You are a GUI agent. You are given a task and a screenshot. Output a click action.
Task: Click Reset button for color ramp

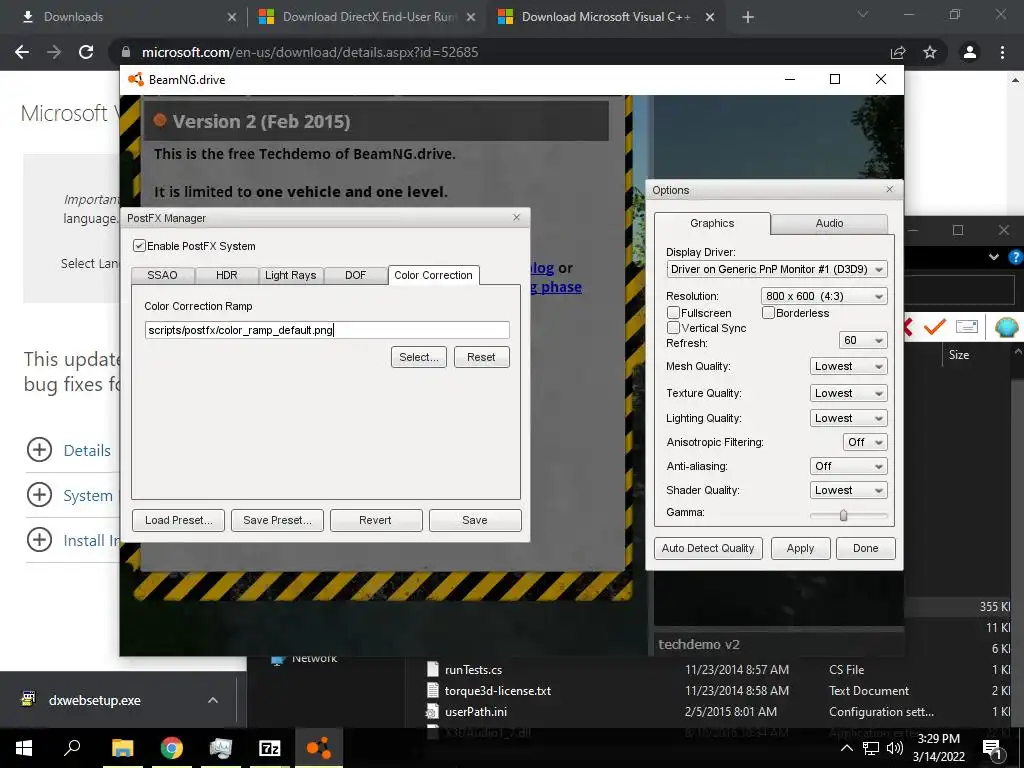click(x=481, y=357)
